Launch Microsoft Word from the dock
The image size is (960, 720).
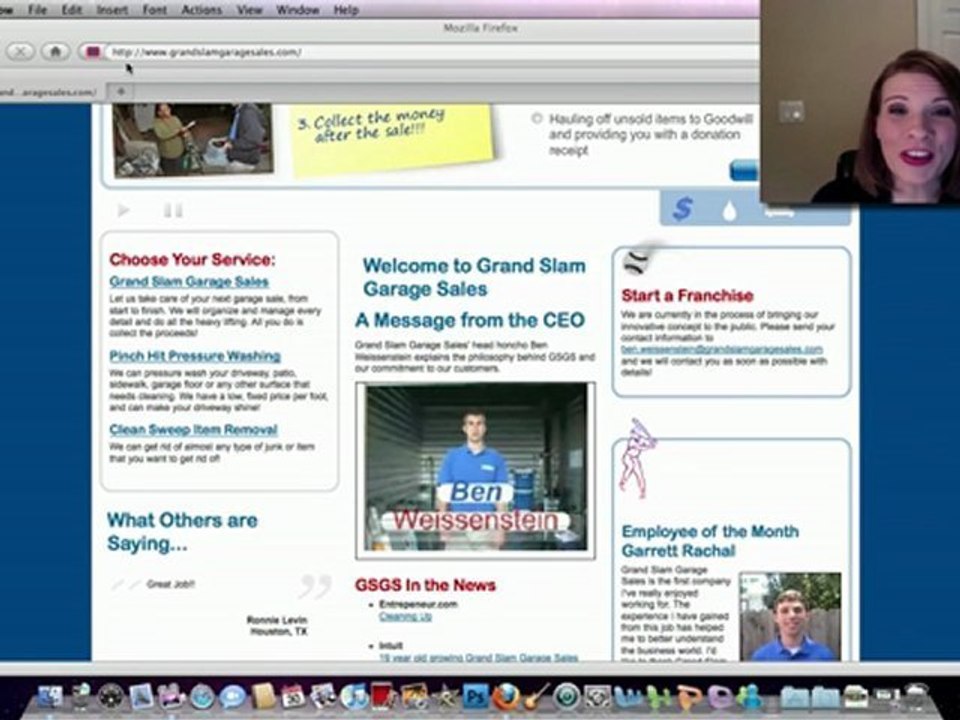(x=628, y=697)
